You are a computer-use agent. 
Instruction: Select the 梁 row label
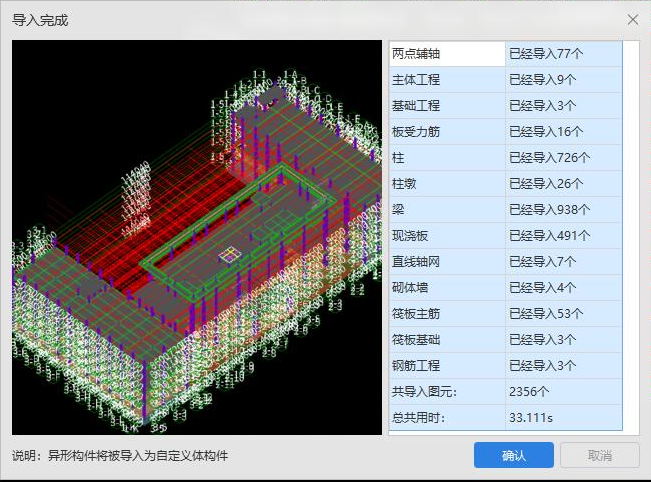(447, 210)
